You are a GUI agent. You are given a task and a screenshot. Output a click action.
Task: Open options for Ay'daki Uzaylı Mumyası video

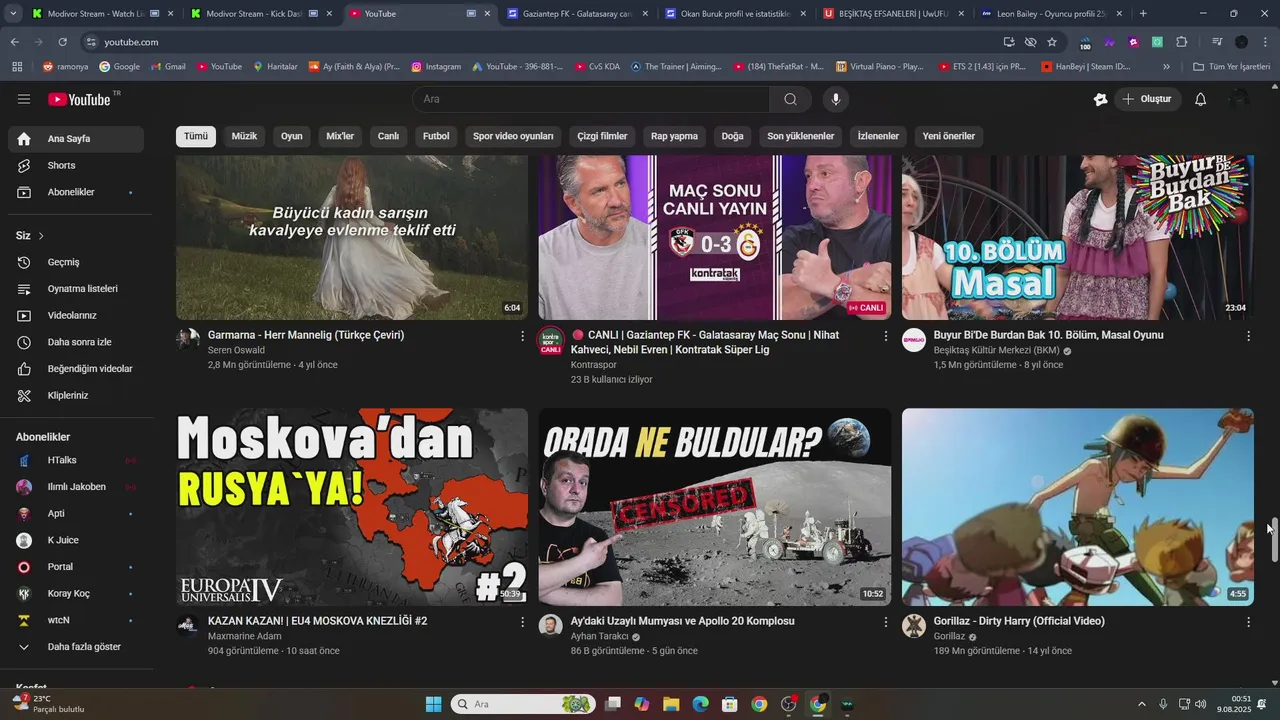tap(885, 622)
